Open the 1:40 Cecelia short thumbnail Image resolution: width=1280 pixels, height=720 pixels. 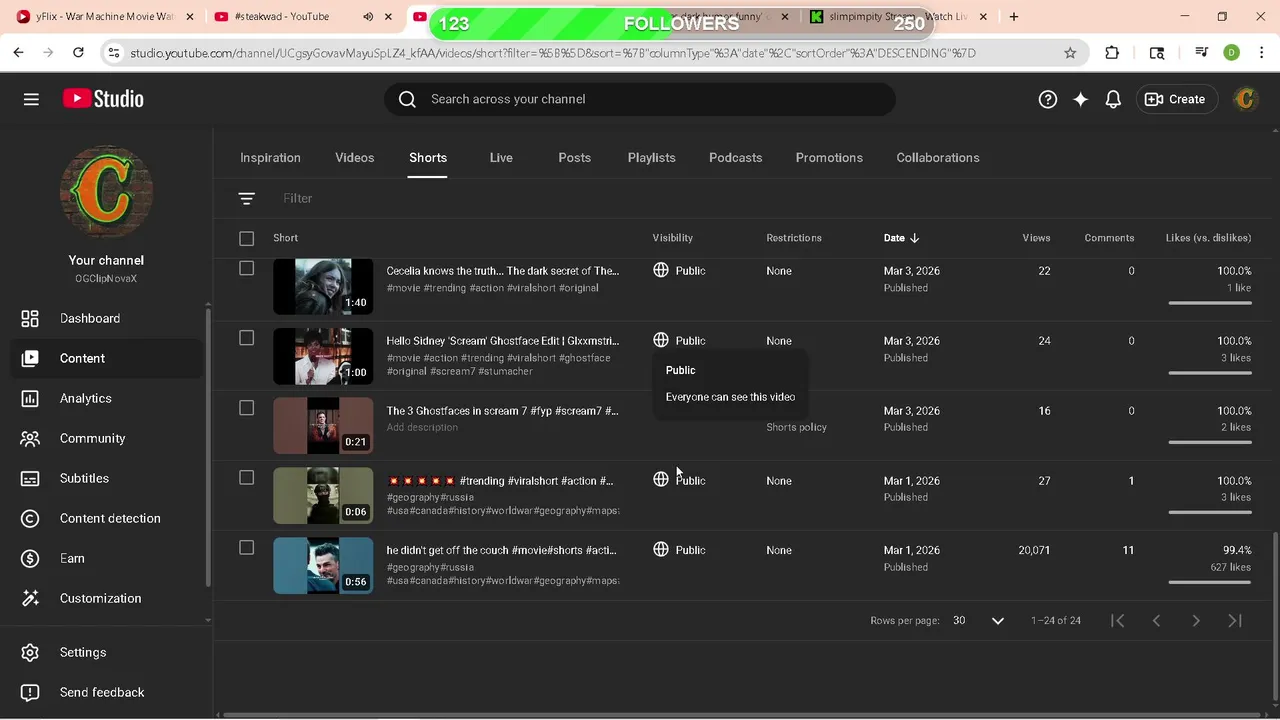[323, 286]
